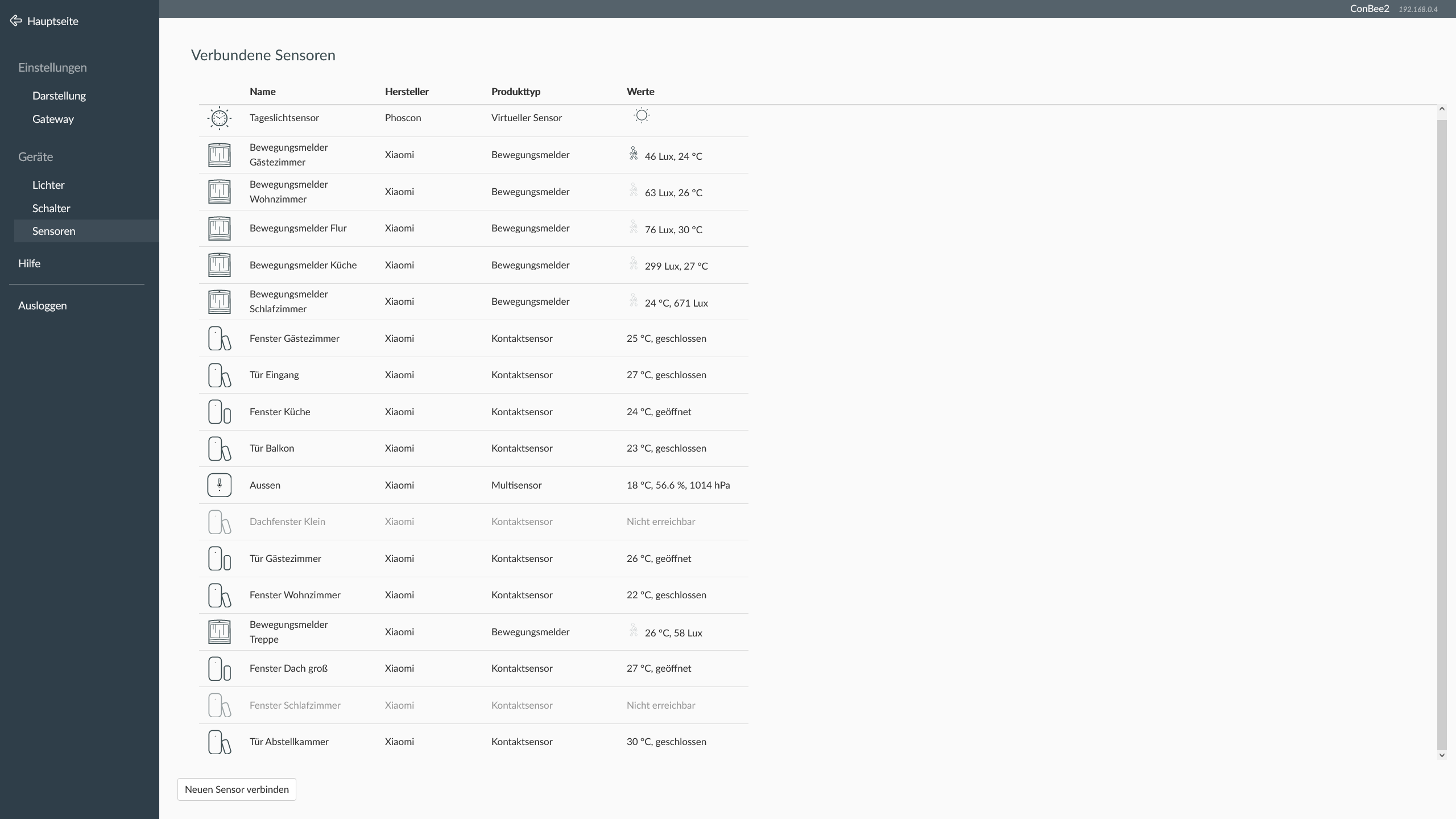The image size is (1456, 819).
Task: Click the Aussen multisensor thermometer icon
Action: click(220, 485)
